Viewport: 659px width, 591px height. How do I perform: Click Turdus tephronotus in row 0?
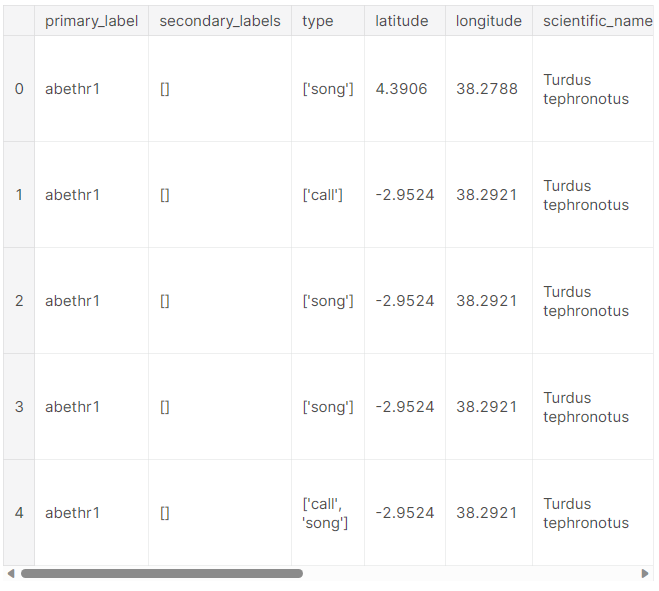[586, 89]
